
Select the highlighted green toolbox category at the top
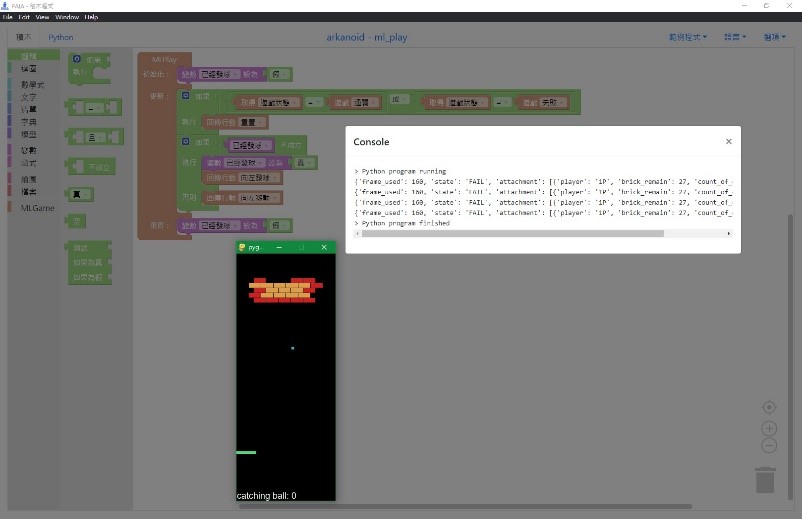pyautogui.click(x=34, y=56)
